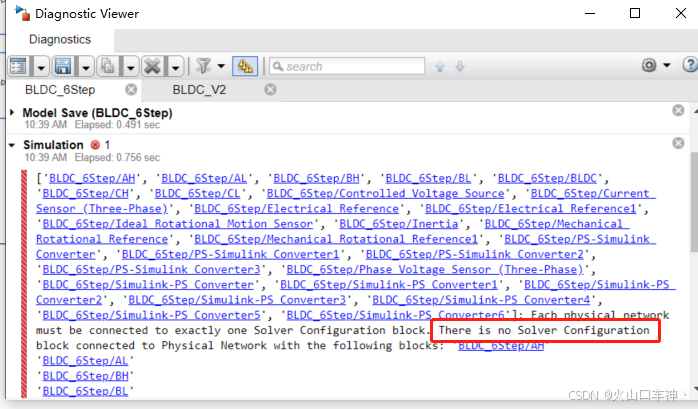The image size is (698, 409).
Task: Open the first BLDC_6Step/BL link
Action: (428, 178)
